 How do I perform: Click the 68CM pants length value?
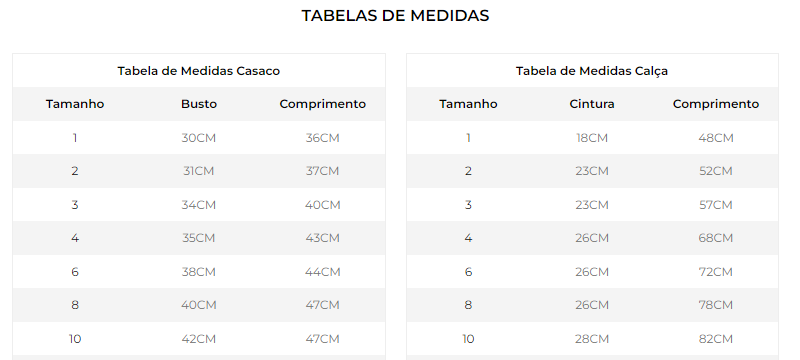coord(716,238)
